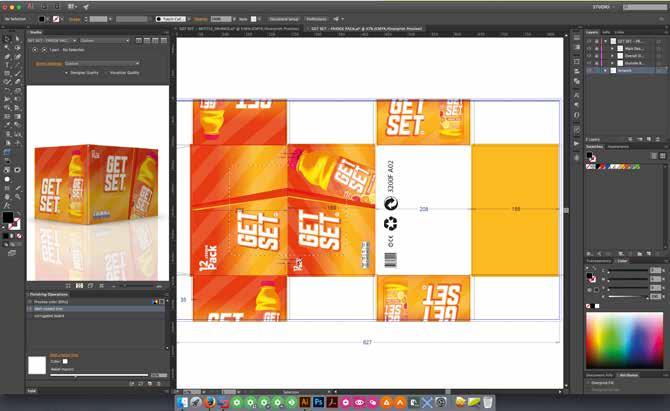
Task: Click the orange Stroke label in control bar
Action: pos(75,19)
